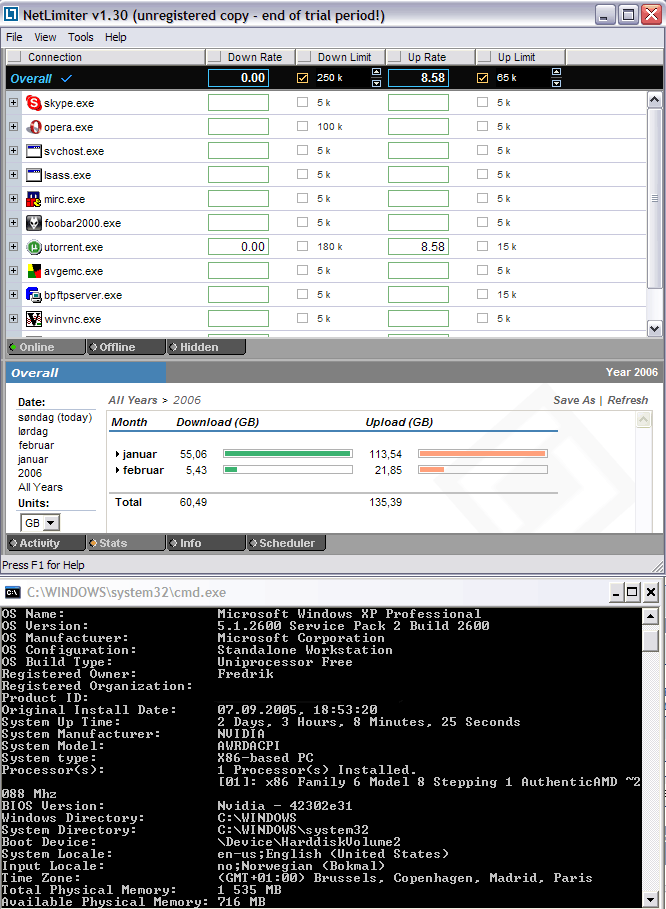Expand the skype.exe connection tree

[13, 103]
